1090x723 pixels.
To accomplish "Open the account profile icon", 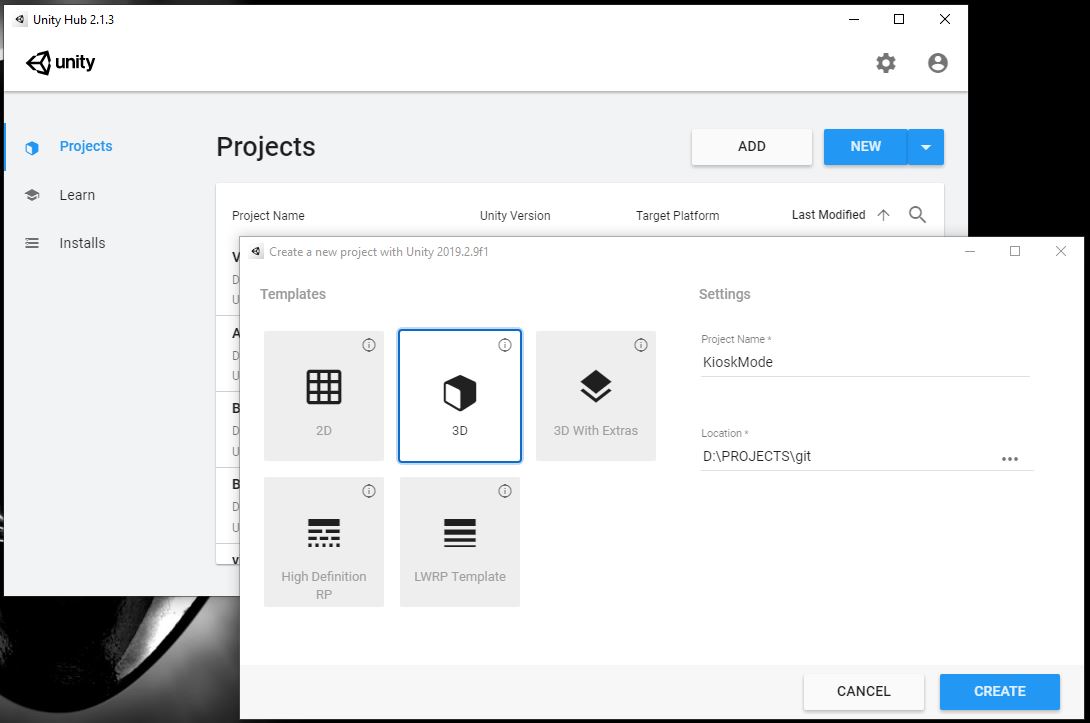I will tap(938, 63).
